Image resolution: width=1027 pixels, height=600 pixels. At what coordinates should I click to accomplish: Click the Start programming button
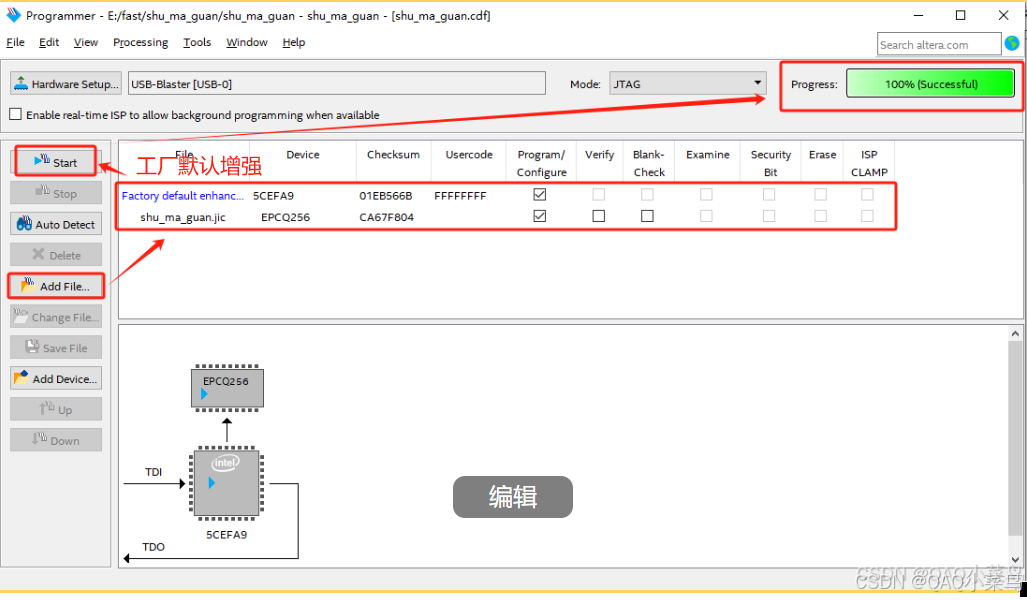pyautogui.click(x=56, y=162)
